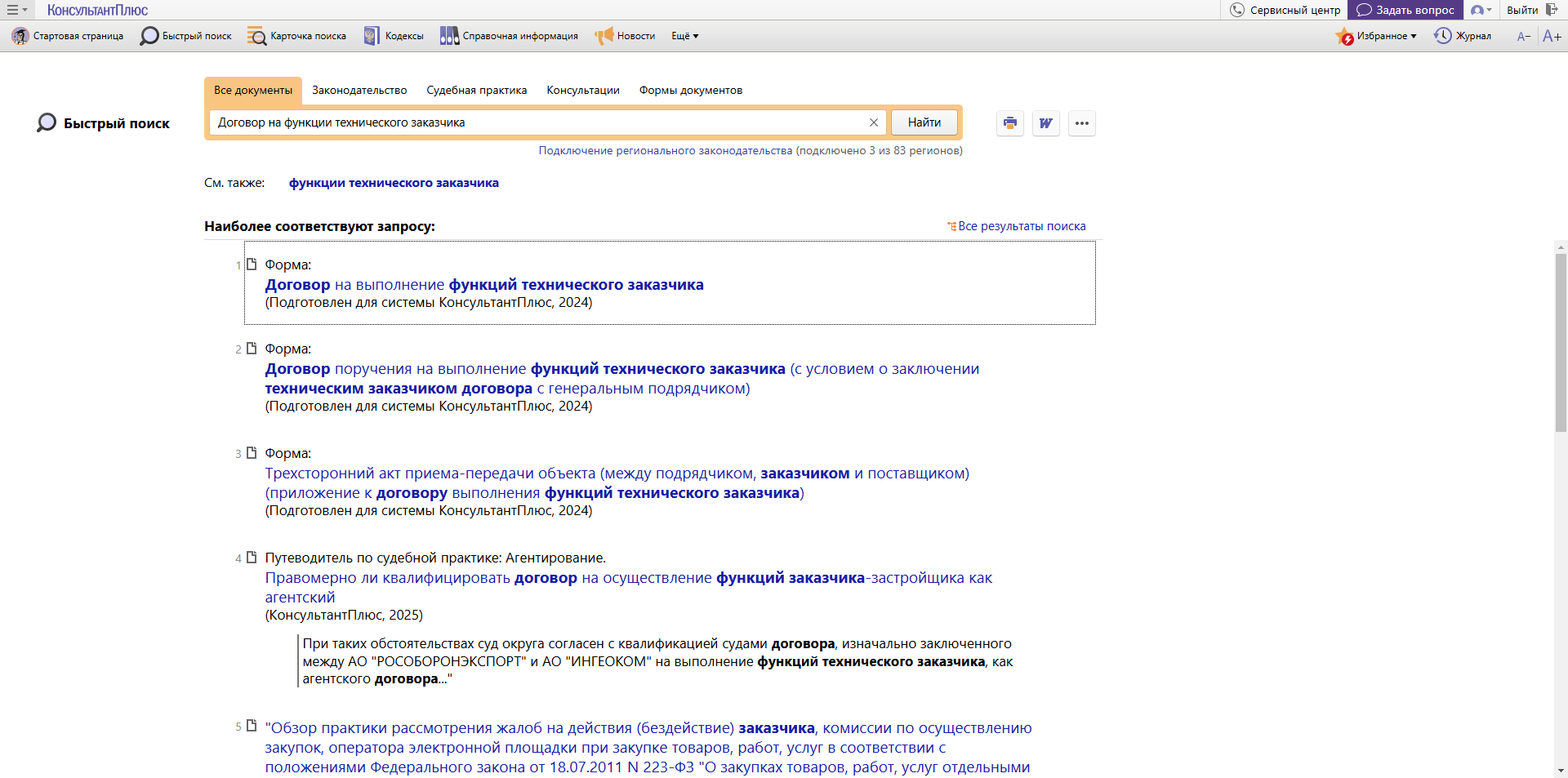The width and height of the screenshot is (1568, 778).
Task: Switch to Формы документов tab
Action: [x=691, y=91]
